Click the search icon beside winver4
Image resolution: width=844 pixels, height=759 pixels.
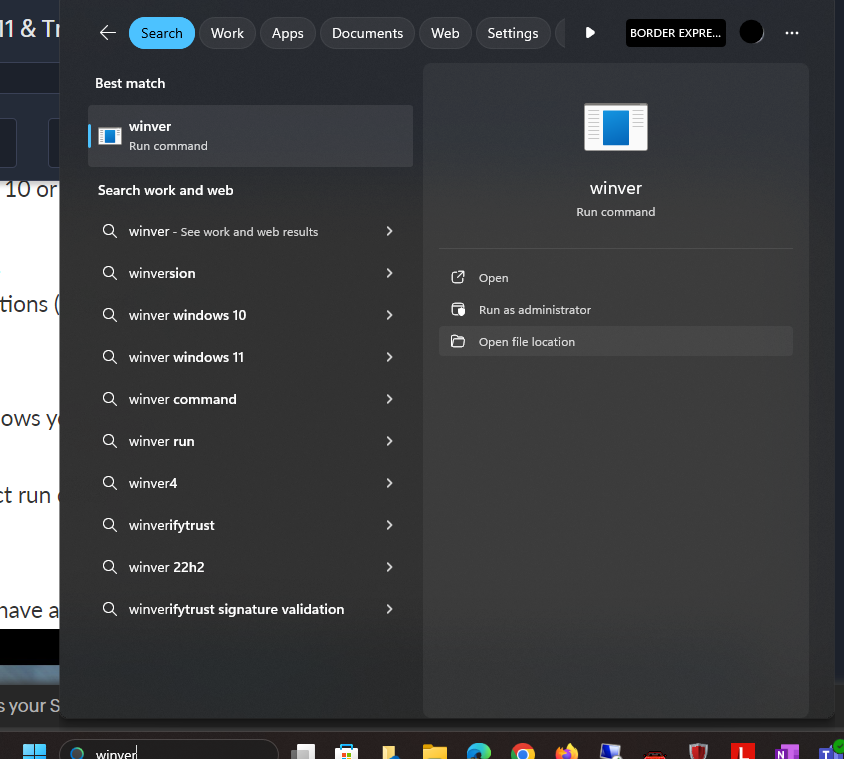tap(110, 483)
